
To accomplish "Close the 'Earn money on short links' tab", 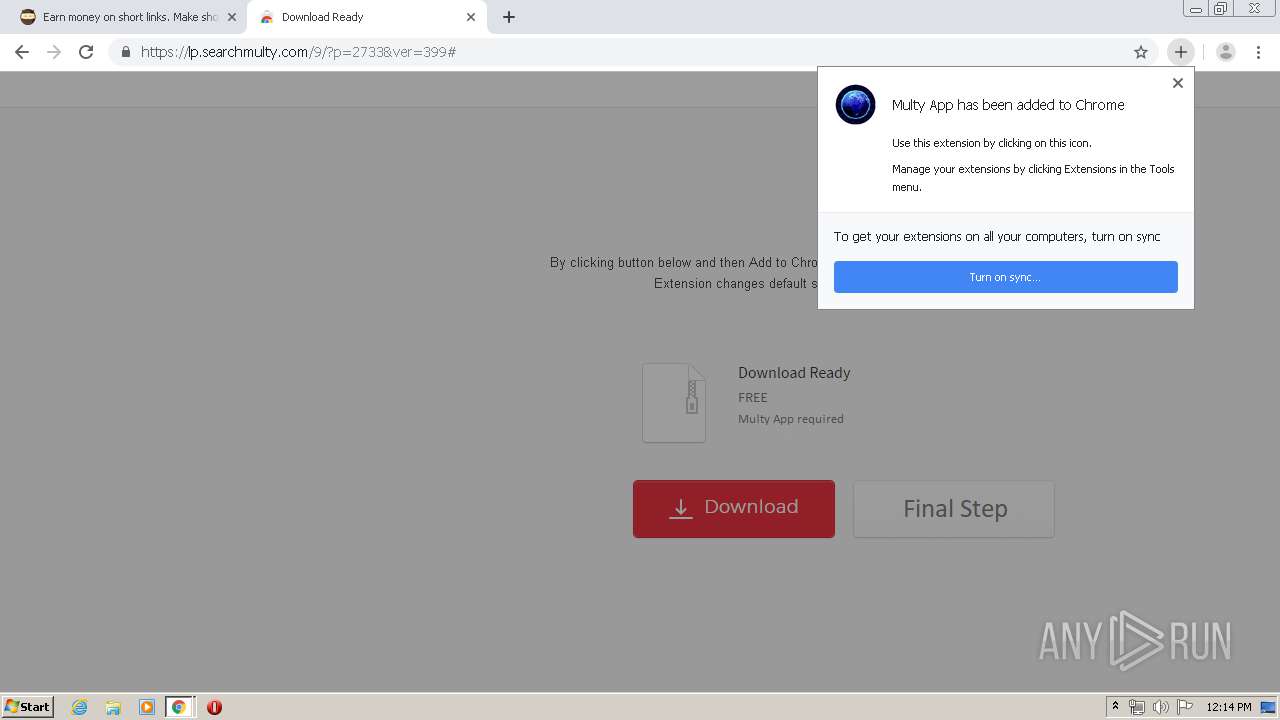I will click(x=232, y=17).
